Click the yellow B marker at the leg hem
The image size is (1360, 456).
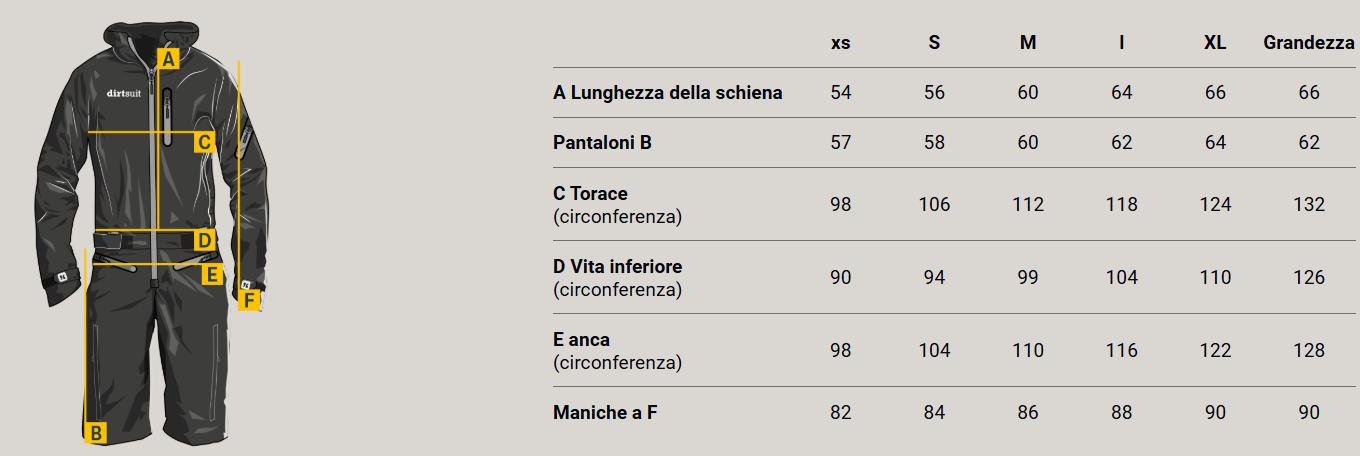coord(96,433)
